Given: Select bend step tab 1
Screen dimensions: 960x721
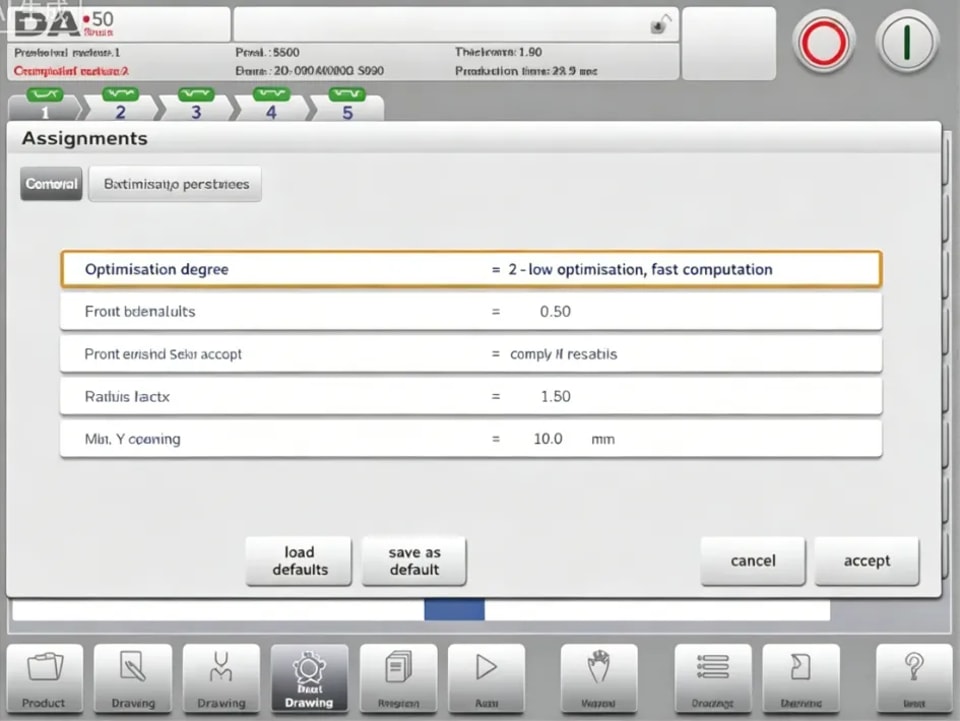Looking at the screenshot, I should tap(45, 106).
